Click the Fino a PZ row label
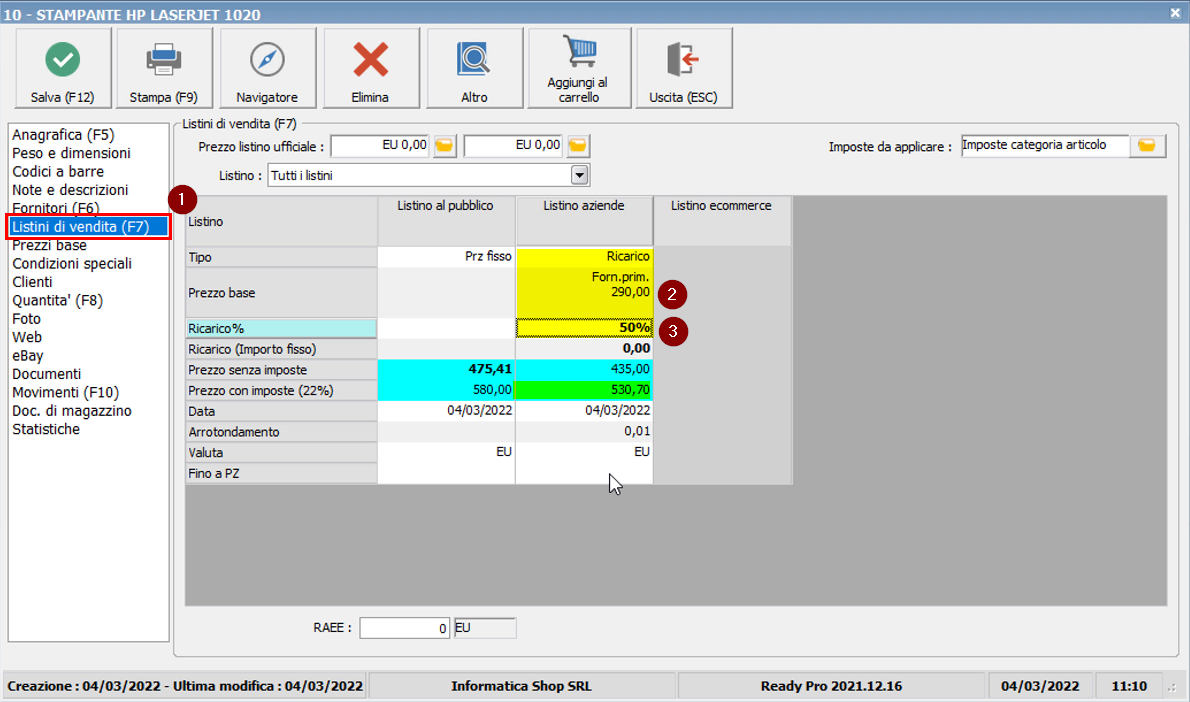Image resolution: width=1190 pixels, height=702 pixels. [x=282, y=473]
